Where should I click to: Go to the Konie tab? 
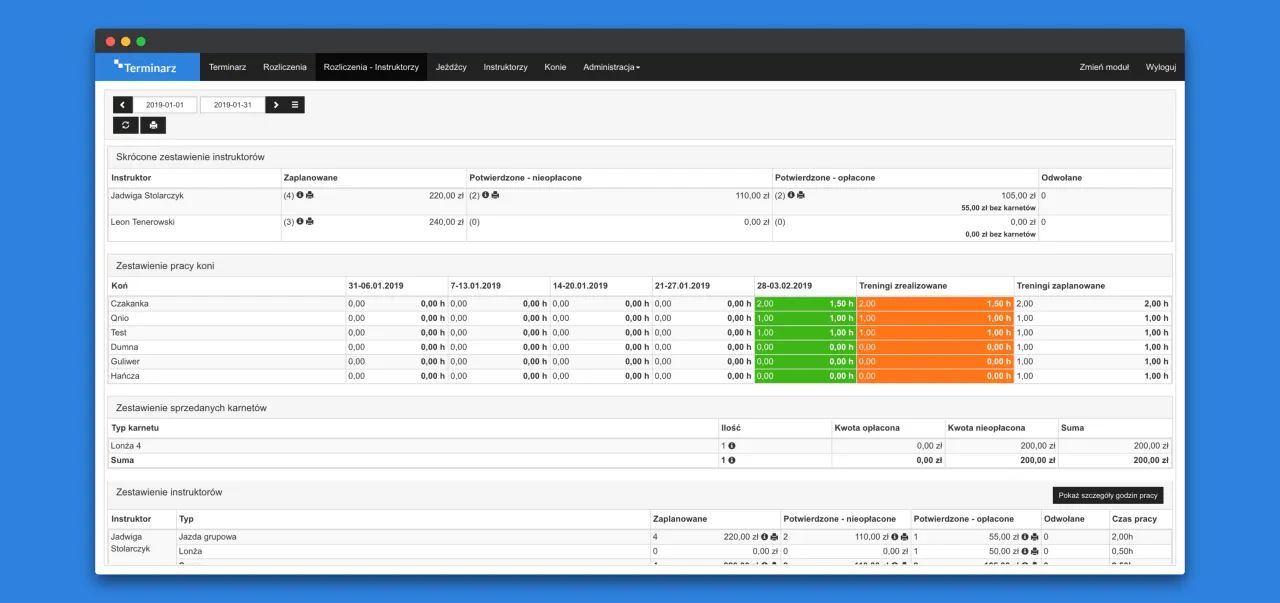[x=555, y=67]
